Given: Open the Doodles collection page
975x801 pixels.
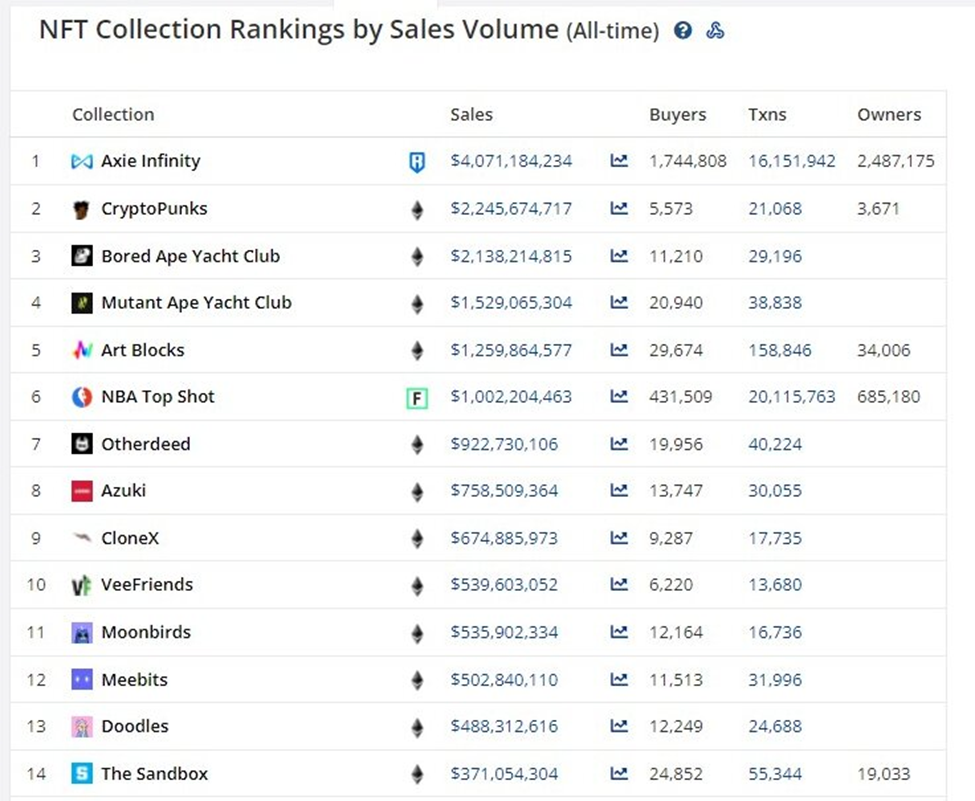Looking at the screenshot, I should (x=135, y=727).
